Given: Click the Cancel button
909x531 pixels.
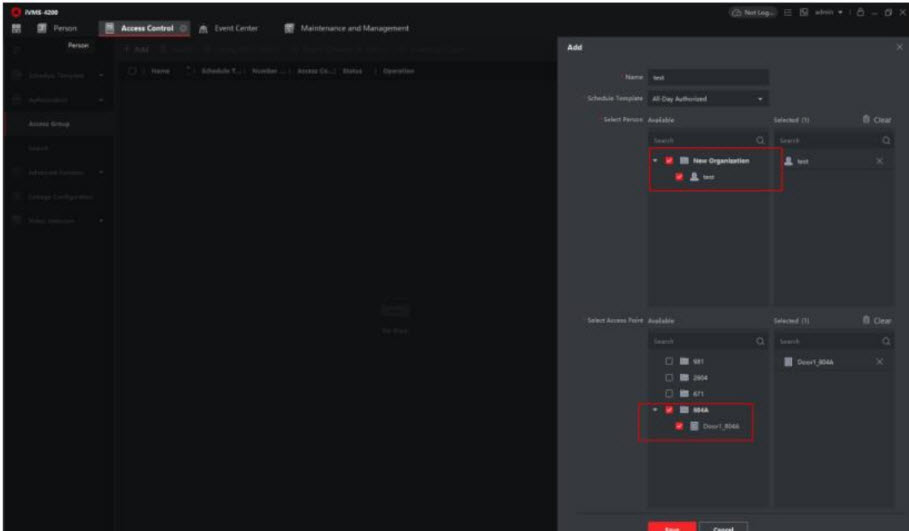Looking at the screenshot, I should [722, 526].
